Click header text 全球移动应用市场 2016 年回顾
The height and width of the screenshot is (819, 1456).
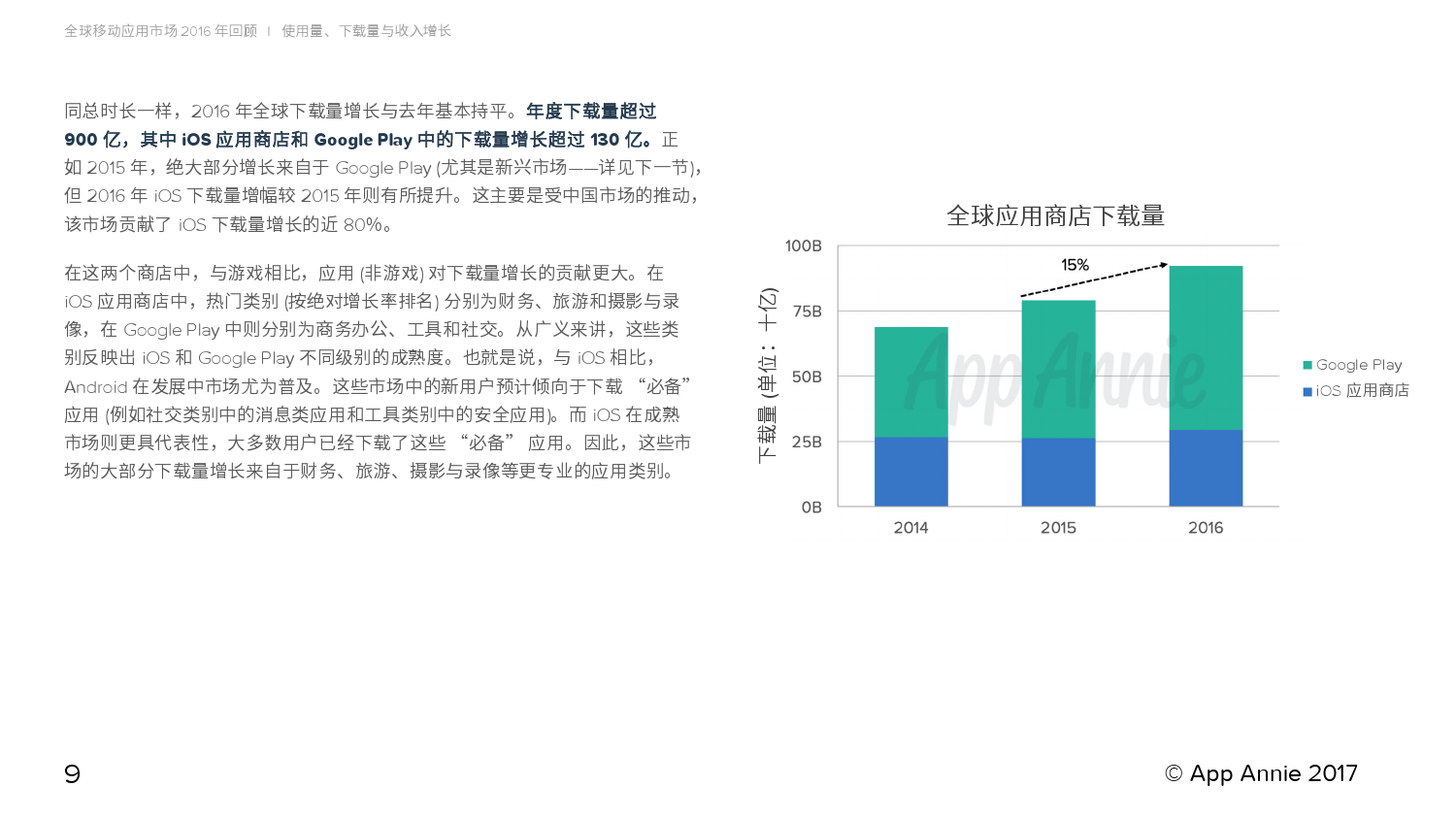161,31
